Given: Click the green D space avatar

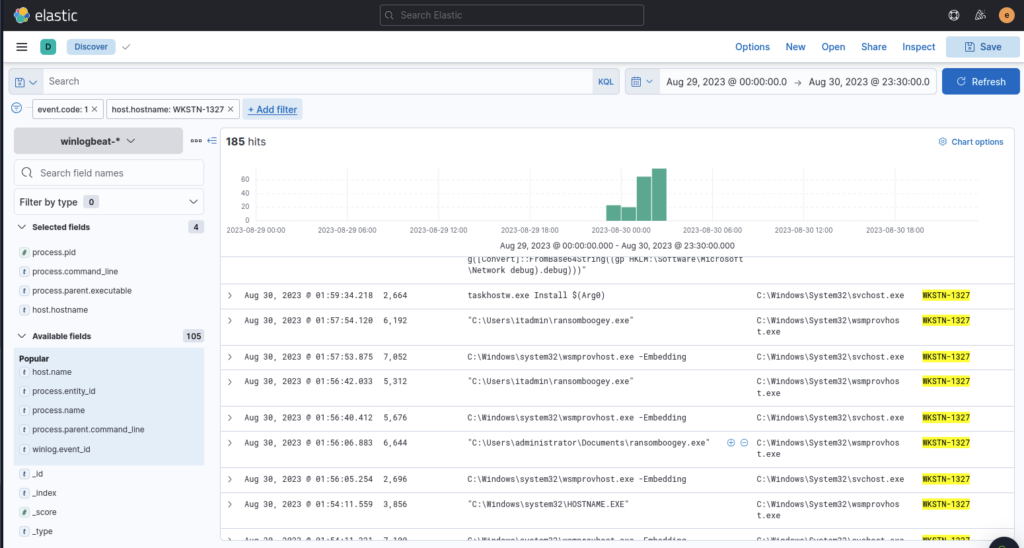Looking at the screenshot, I should coord(48,47).
